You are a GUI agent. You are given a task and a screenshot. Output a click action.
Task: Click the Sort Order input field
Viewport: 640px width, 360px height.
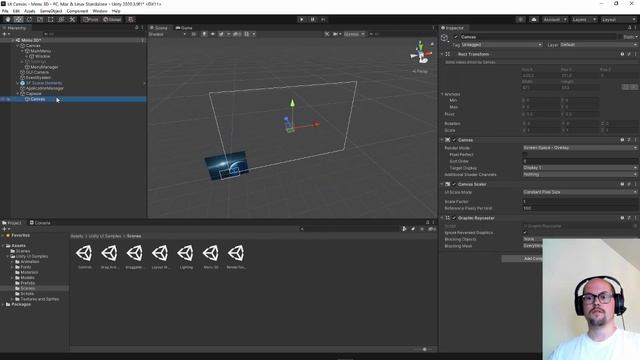tap(580, 161)
